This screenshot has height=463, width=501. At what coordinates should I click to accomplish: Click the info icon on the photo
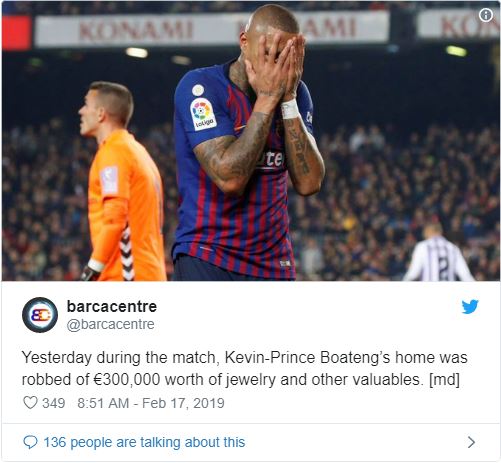pos(486,15)
